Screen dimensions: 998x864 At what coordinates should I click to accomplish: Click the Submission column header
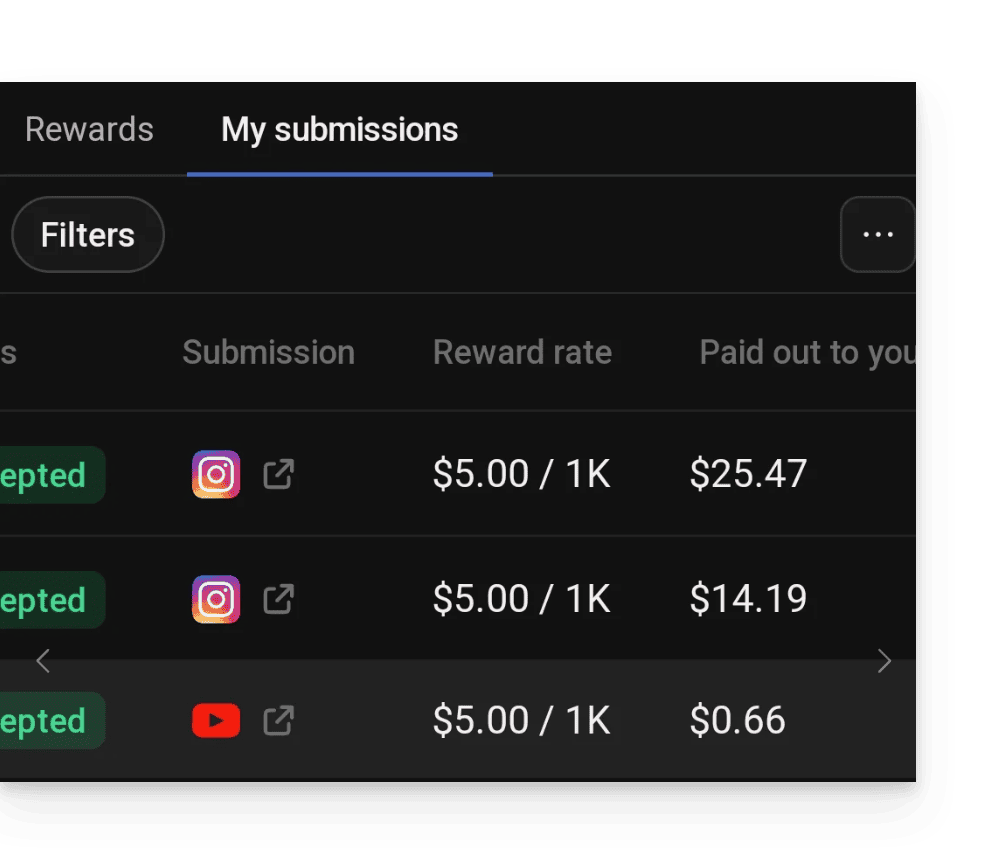tap(268, 352)
